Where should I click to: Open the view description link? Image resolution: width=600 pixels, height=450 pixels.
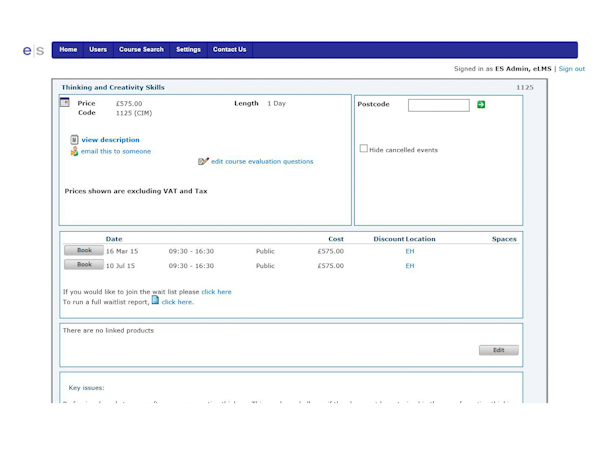tap(110, 140)
